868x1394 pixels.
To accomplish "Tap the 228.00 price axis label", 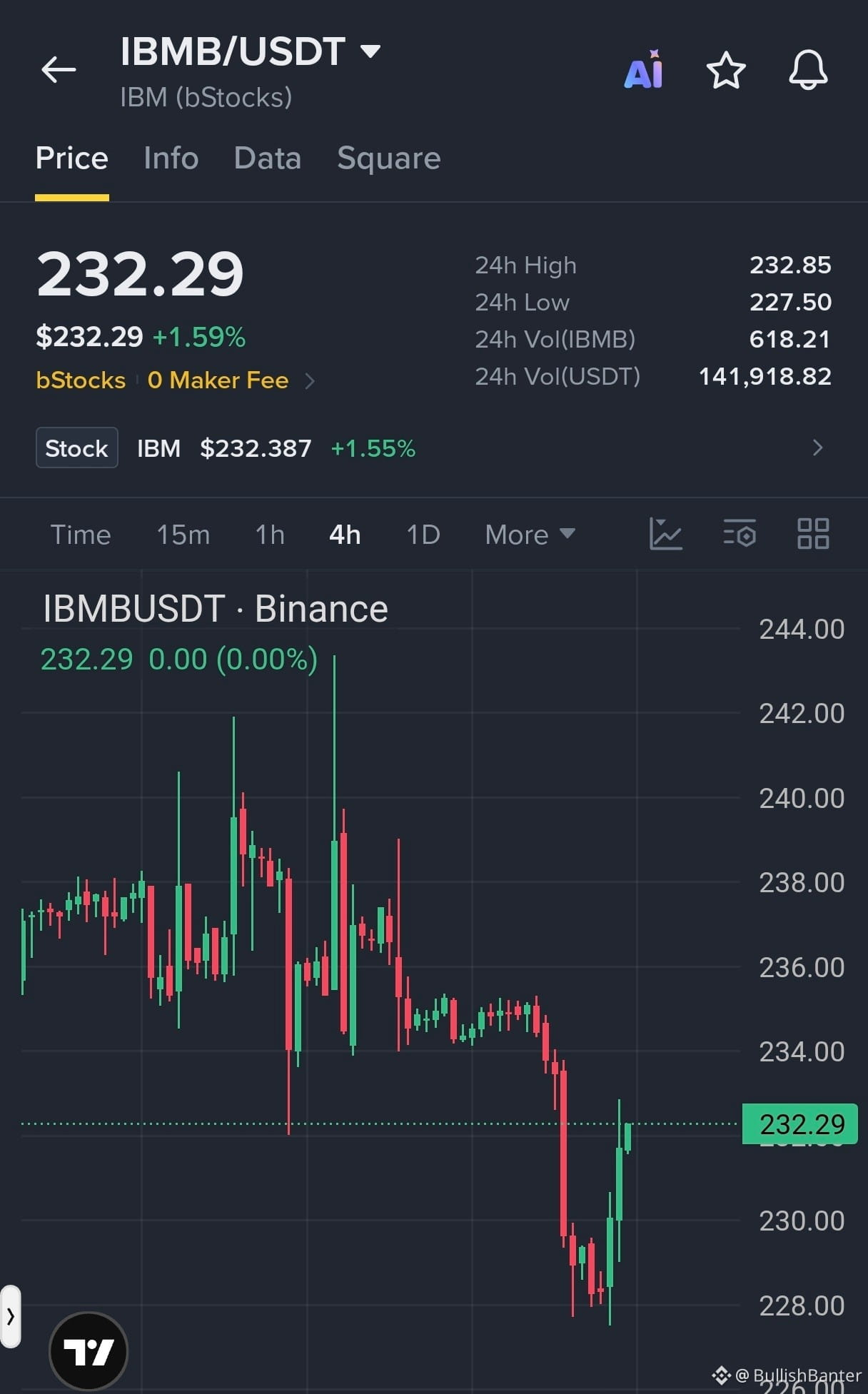I will click(x=802, y=1306).
